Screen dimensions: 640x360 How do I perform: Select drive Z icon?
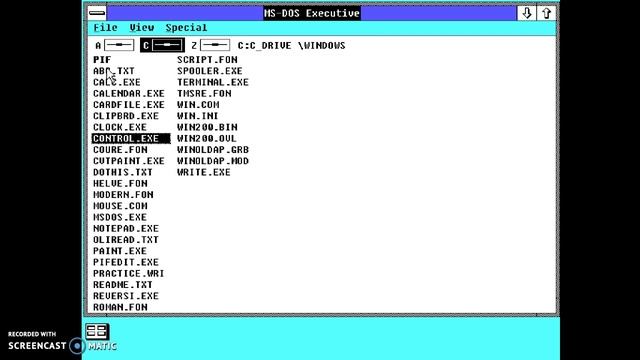(211, 45)
